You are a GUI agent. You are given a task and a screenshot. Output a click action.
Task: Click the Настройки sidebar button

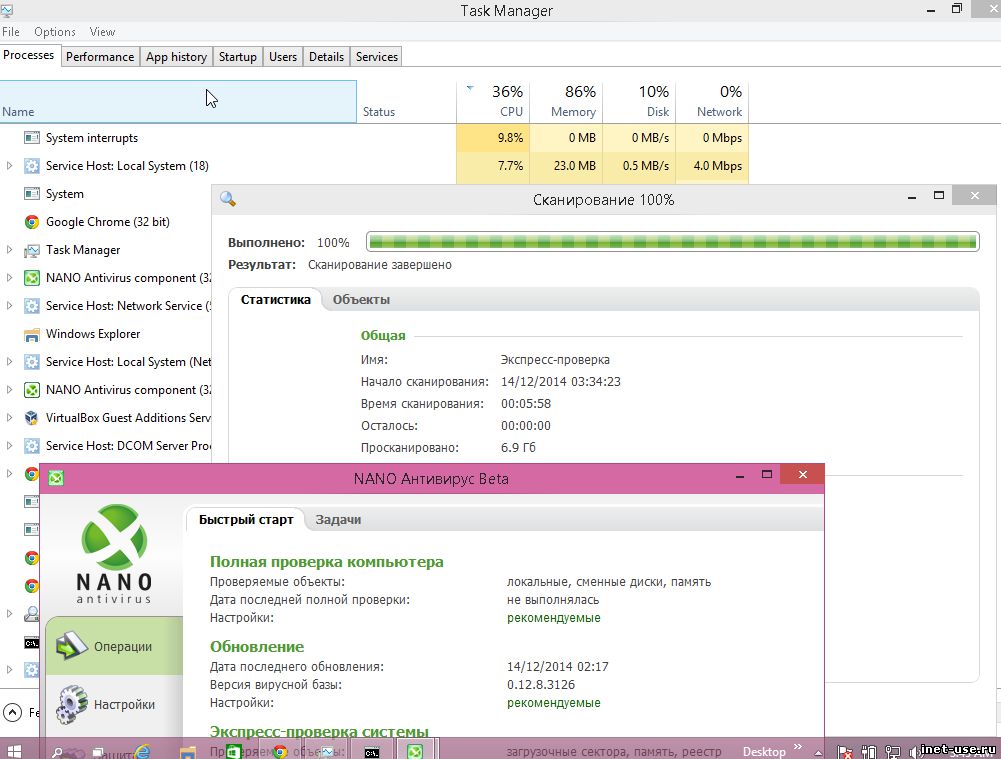[114, 704]
